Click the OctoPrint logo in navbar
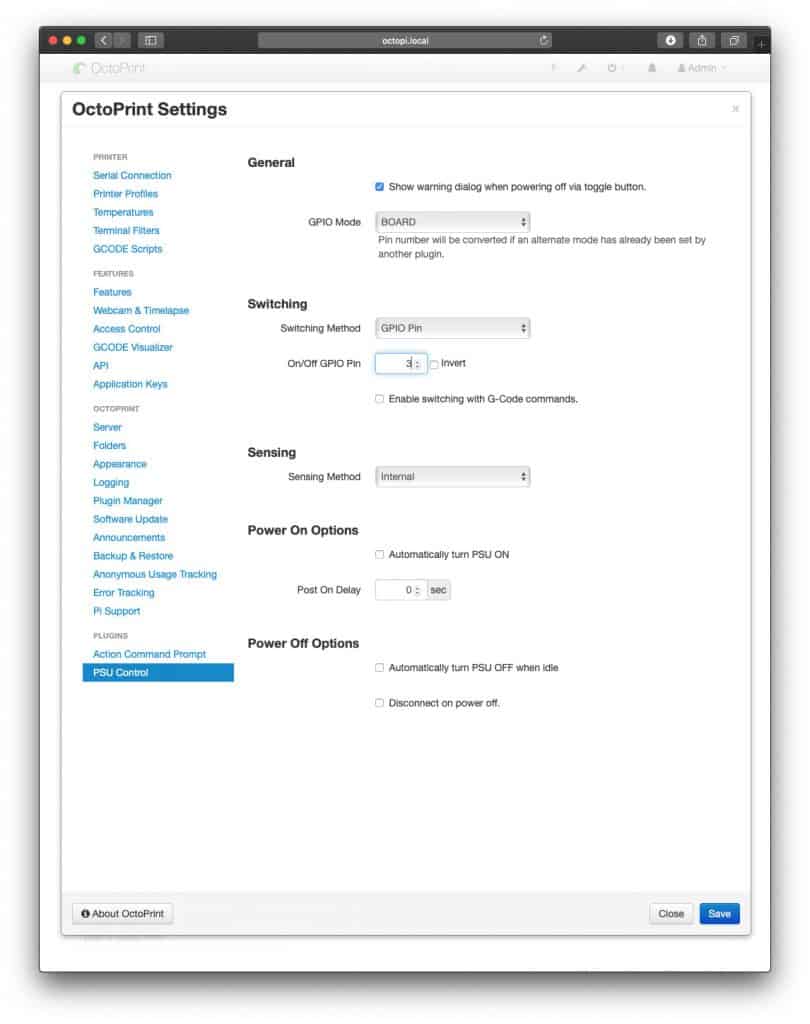Image resolution: width=810 pixels, height=1024 pixels. pyautogui.click(x=108, y=68)
